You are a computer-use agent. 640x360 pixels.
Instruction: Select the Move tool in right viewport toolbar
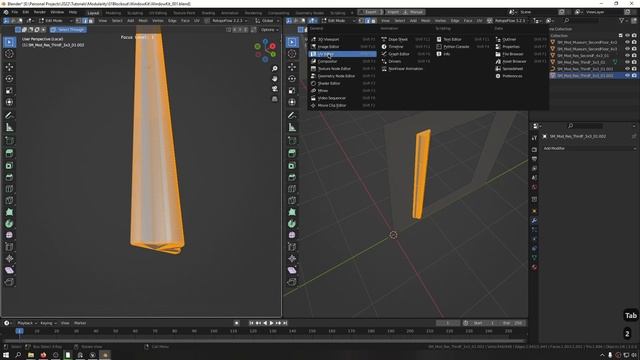tap(292, 67)
